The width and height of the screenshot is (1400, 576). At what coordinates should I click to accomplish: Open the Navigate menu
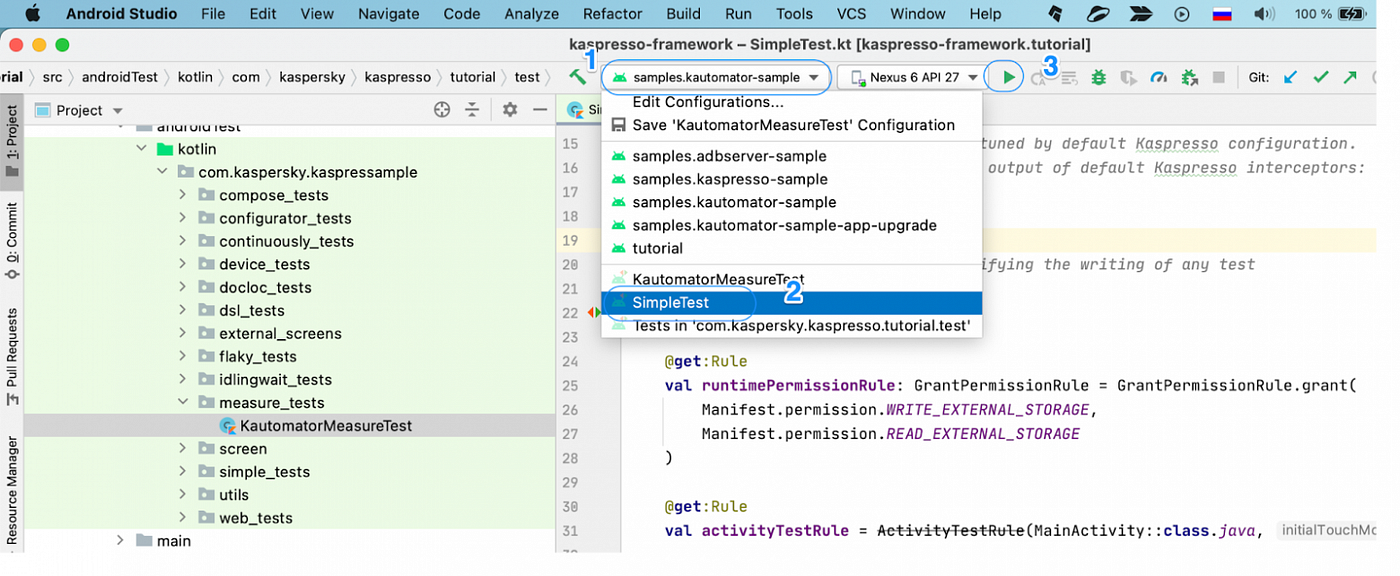pyautogui.click(x=389, y=14)
